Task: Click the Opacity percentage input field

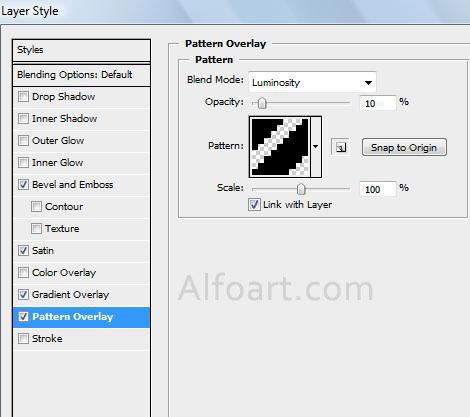Action: pyautogui.click(x=378, y=103)
